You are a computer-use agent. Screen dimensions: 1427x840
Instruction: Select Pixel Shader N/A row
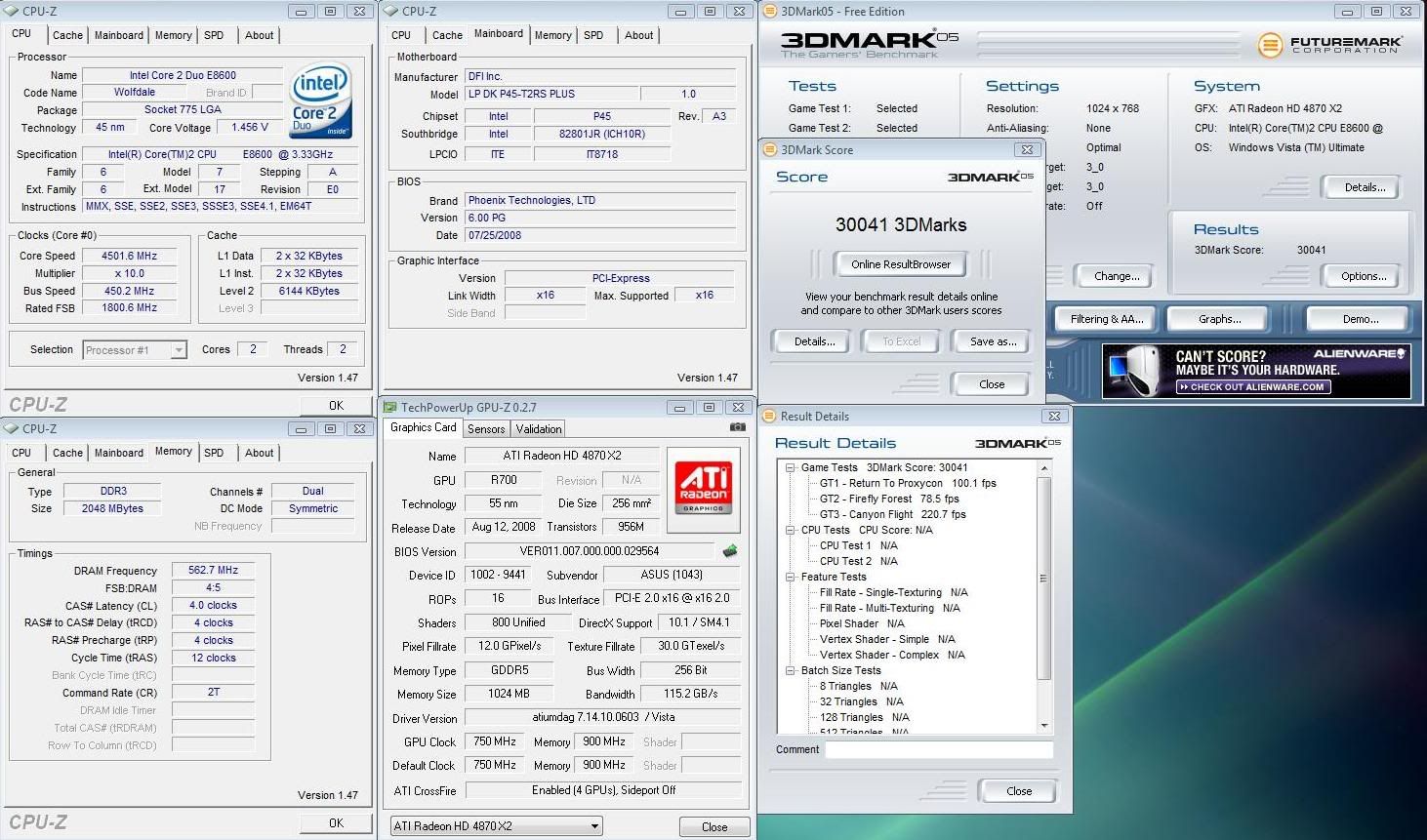(x=862, y=623)
